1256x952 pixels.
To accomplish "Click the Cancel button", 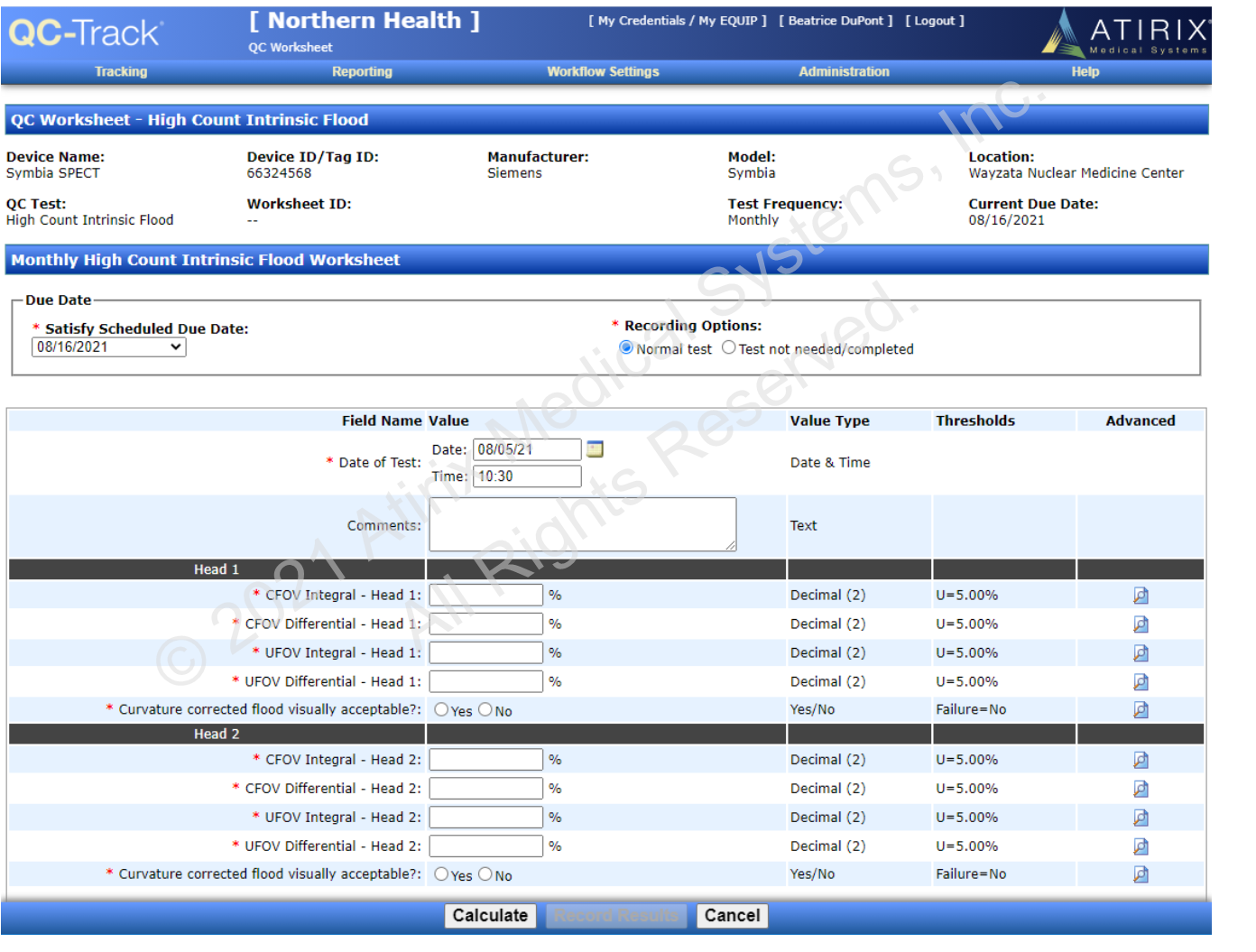I will (x=732, y=916).
